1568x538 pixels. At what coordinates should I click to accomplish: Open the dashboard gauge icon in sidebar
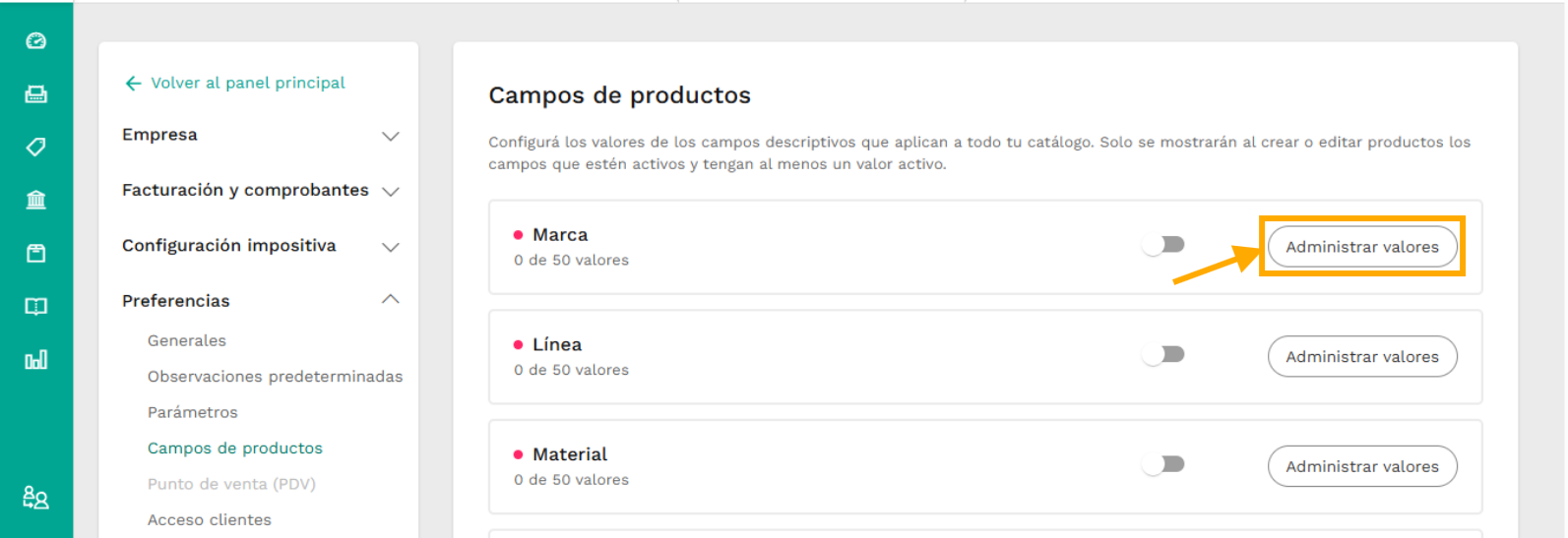(x=36, y=41)
